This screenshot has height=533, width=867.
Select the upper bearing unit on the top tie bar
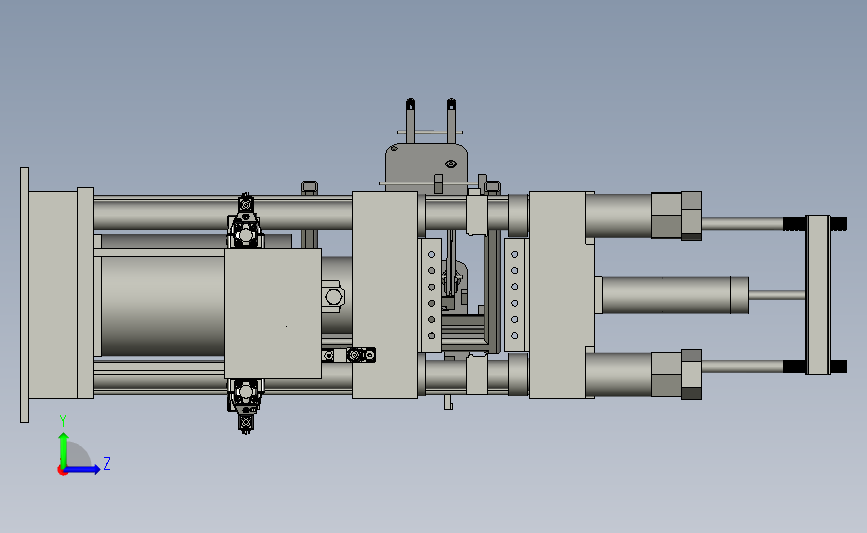coord(246,221)
